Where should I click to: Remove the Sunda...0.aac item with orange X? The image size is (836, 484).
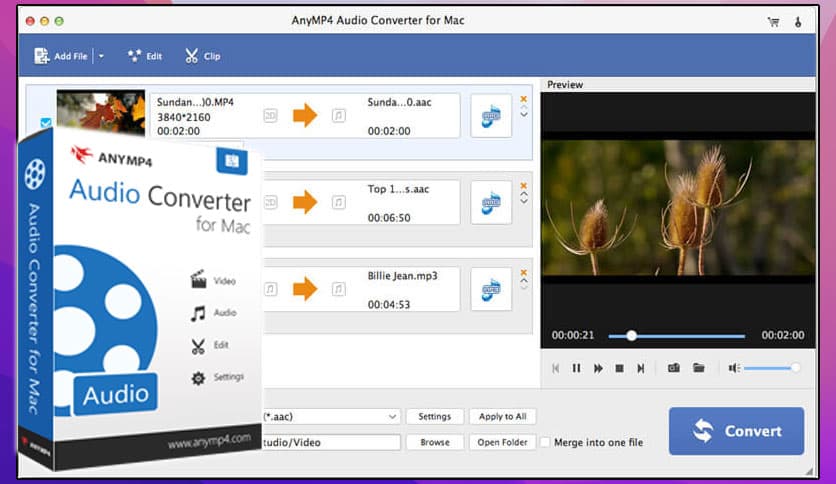(x=524, y=99)
